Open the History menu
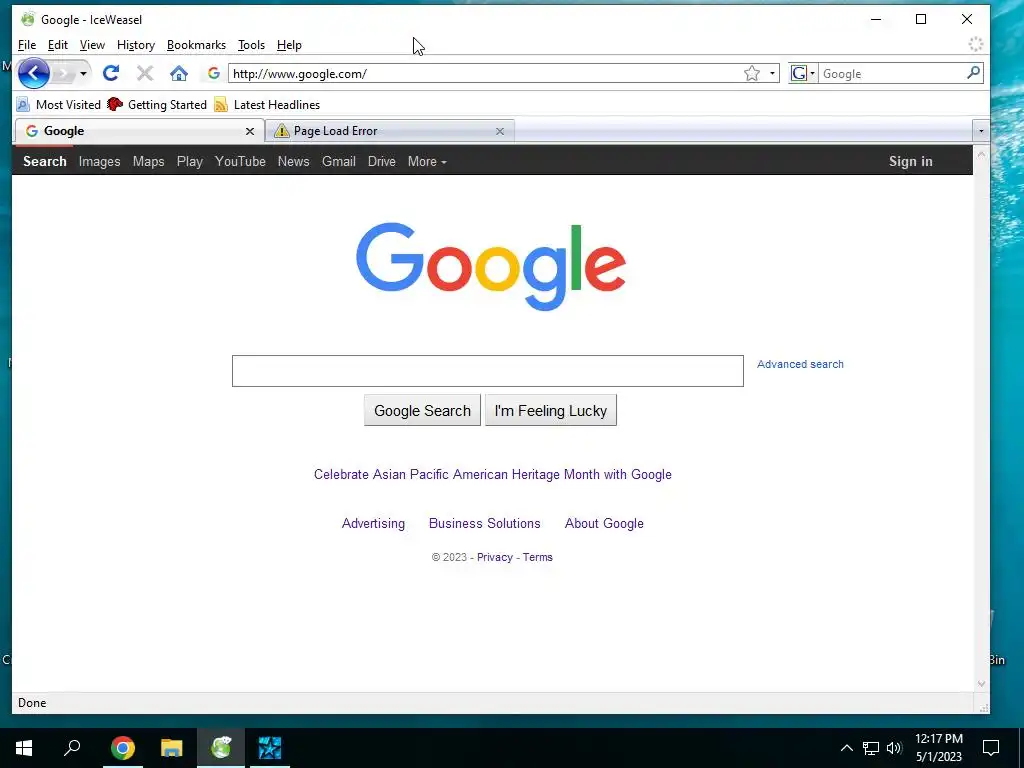The width and height of the screenshot is (1024, 768). [136, 45]
